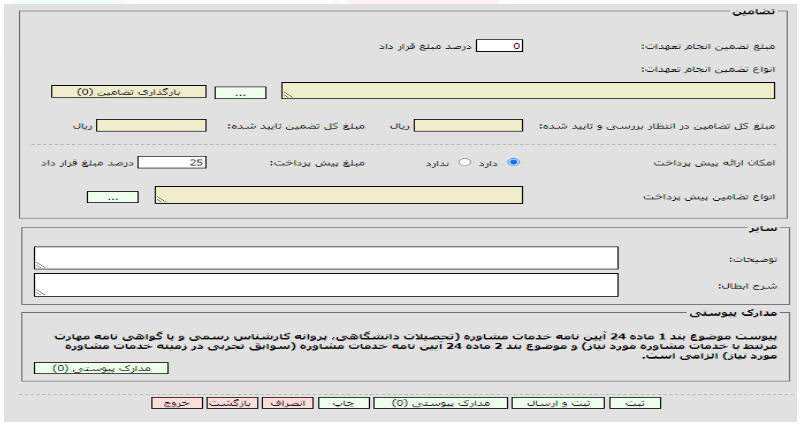Click the بازگشت (back) button

(232, 403)
